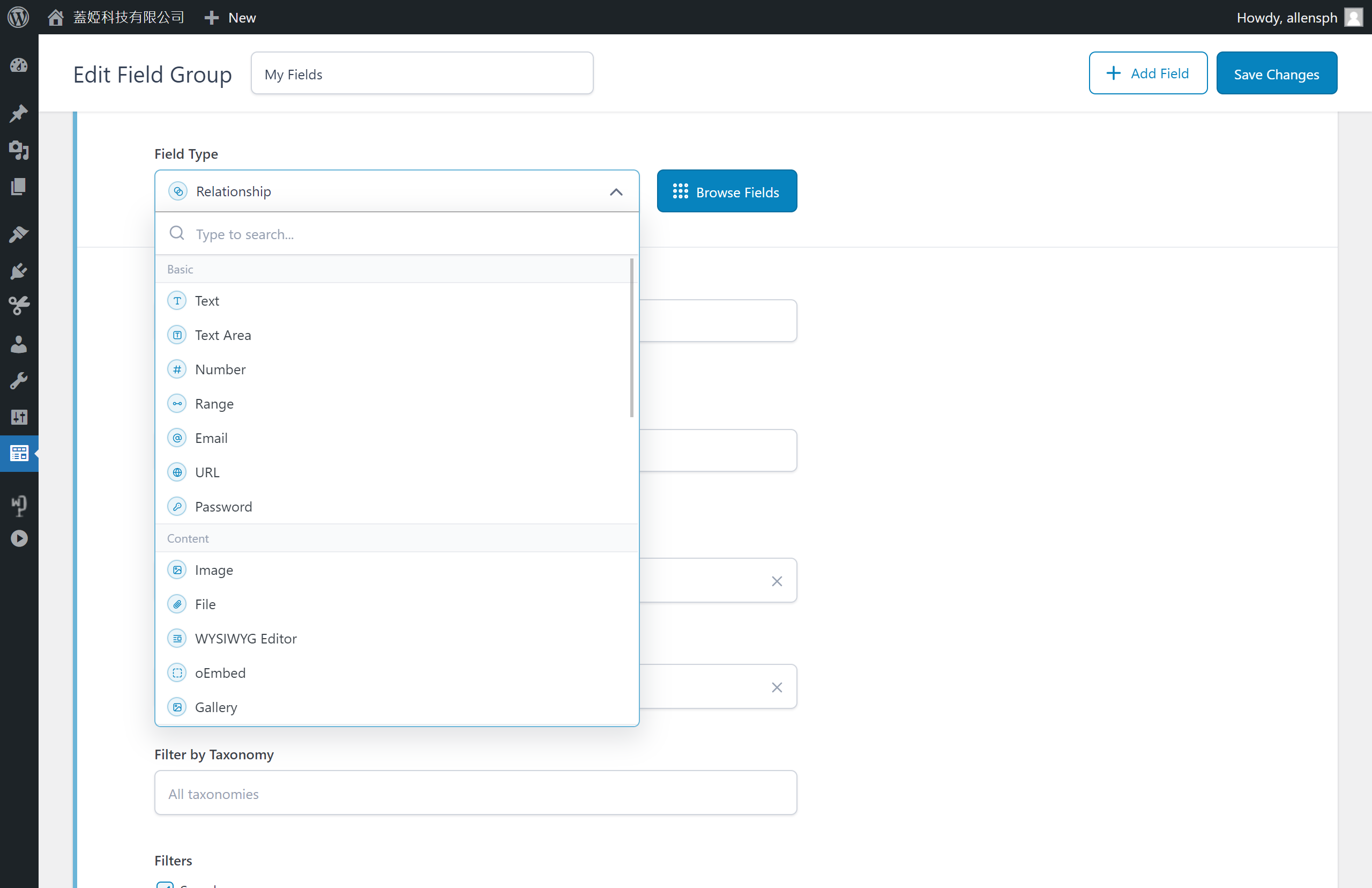Open the Posts pushpin menu icon
1372x888 pixels.
coord(19,114)
